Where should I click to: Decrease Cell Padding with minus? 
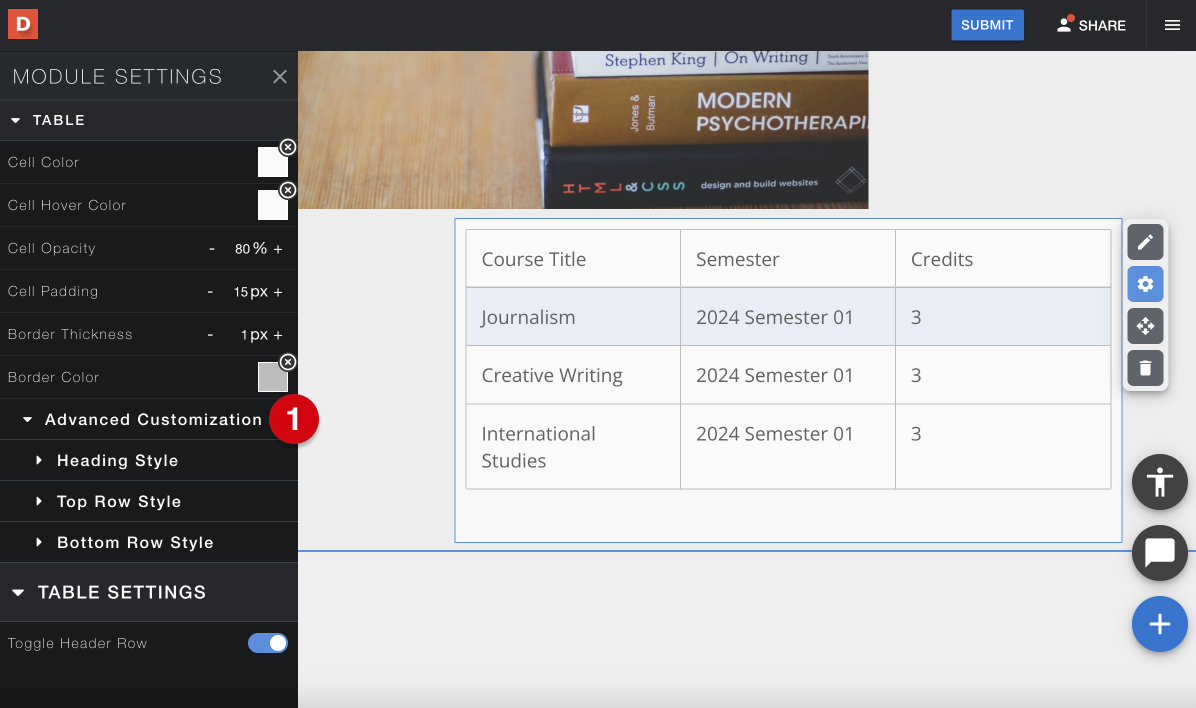(x=211, y=291)
